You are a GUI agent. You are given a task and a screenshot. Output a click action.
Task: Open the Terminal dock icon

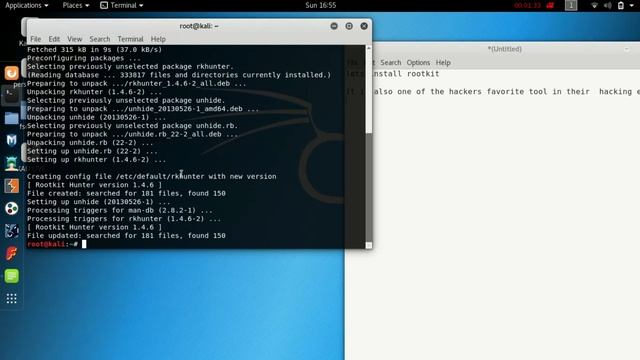(x=11, y=96)
